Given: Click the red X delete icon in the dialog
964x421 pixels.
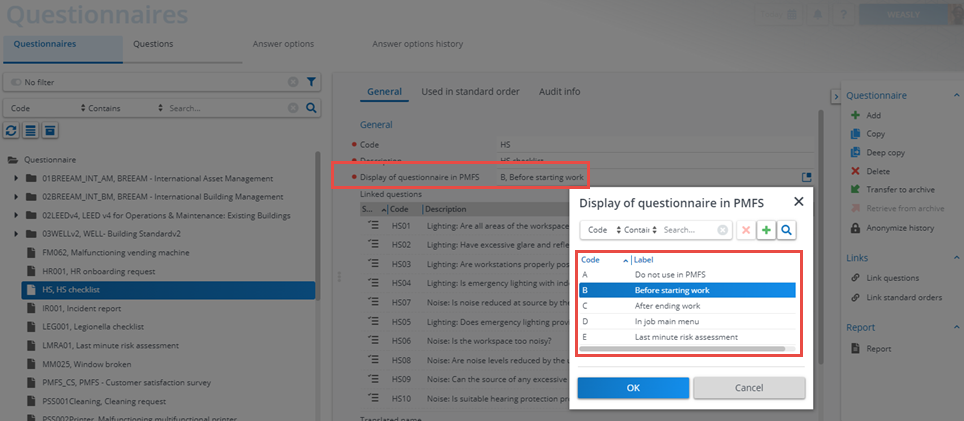Looking at the screenshot, I should coord(746,230).
